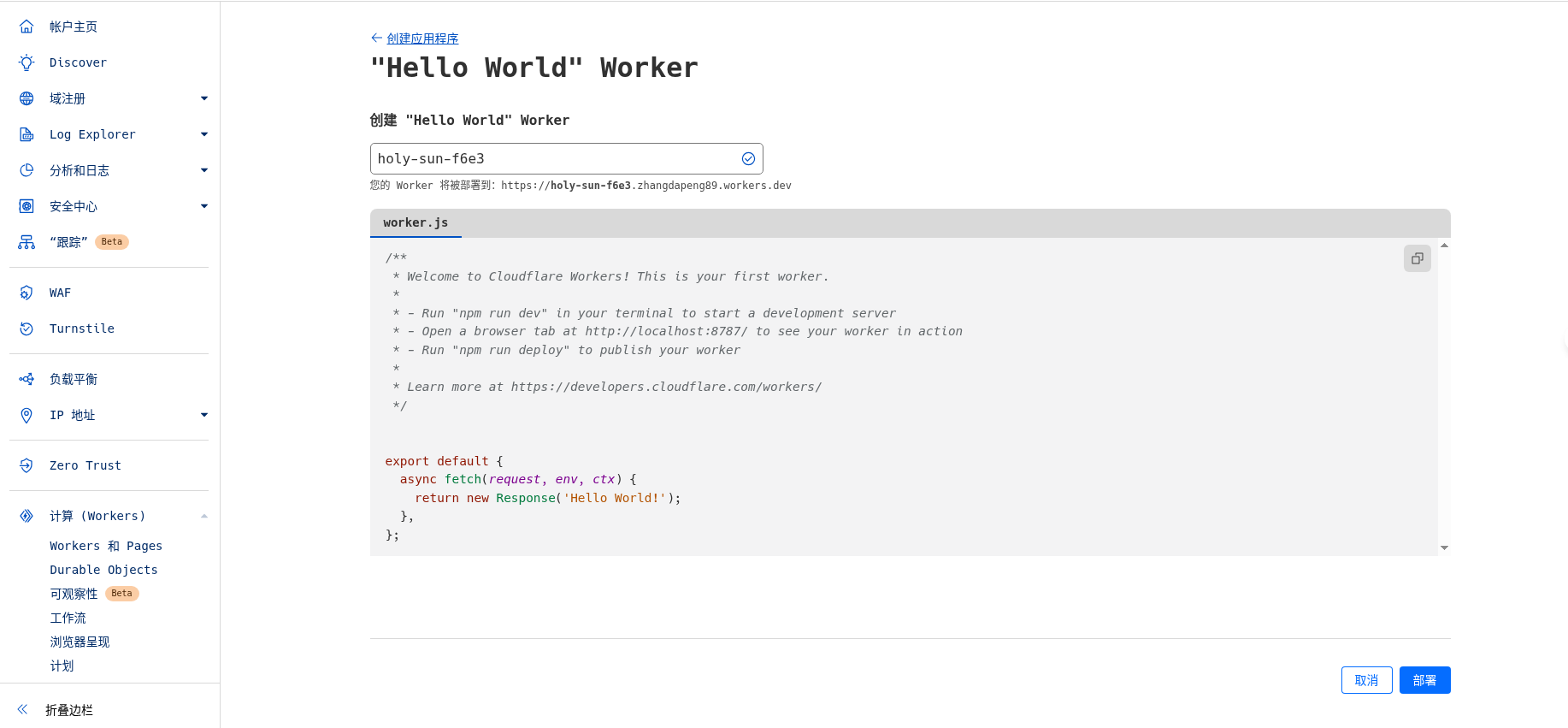Click the Log Explorer document icon
Viewport: 1568px width, 728px height.
pyautogui.click(x=27, y=134)
